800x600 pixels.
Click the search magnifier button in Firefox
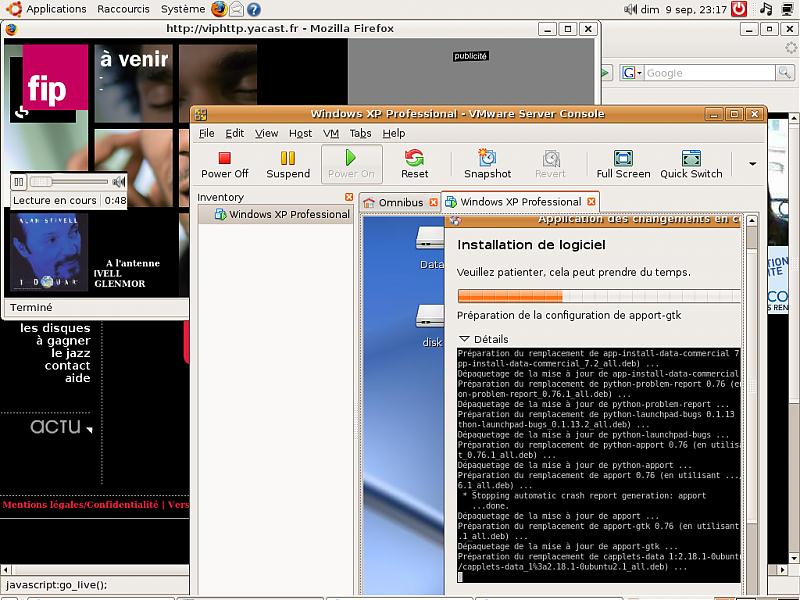[x=784, y=73]
